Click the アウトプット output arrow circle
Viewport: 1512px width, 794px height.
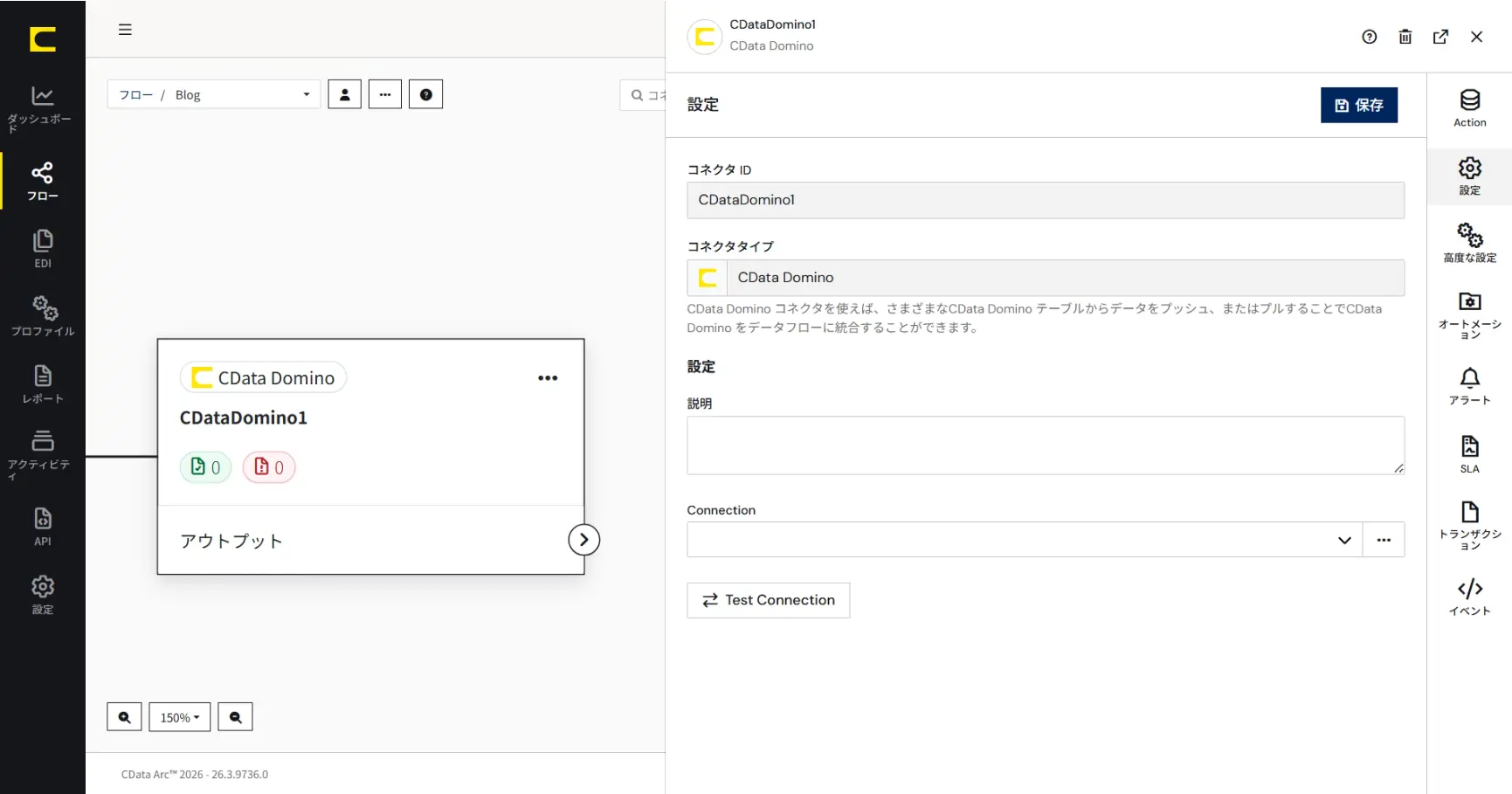point(583,540)
